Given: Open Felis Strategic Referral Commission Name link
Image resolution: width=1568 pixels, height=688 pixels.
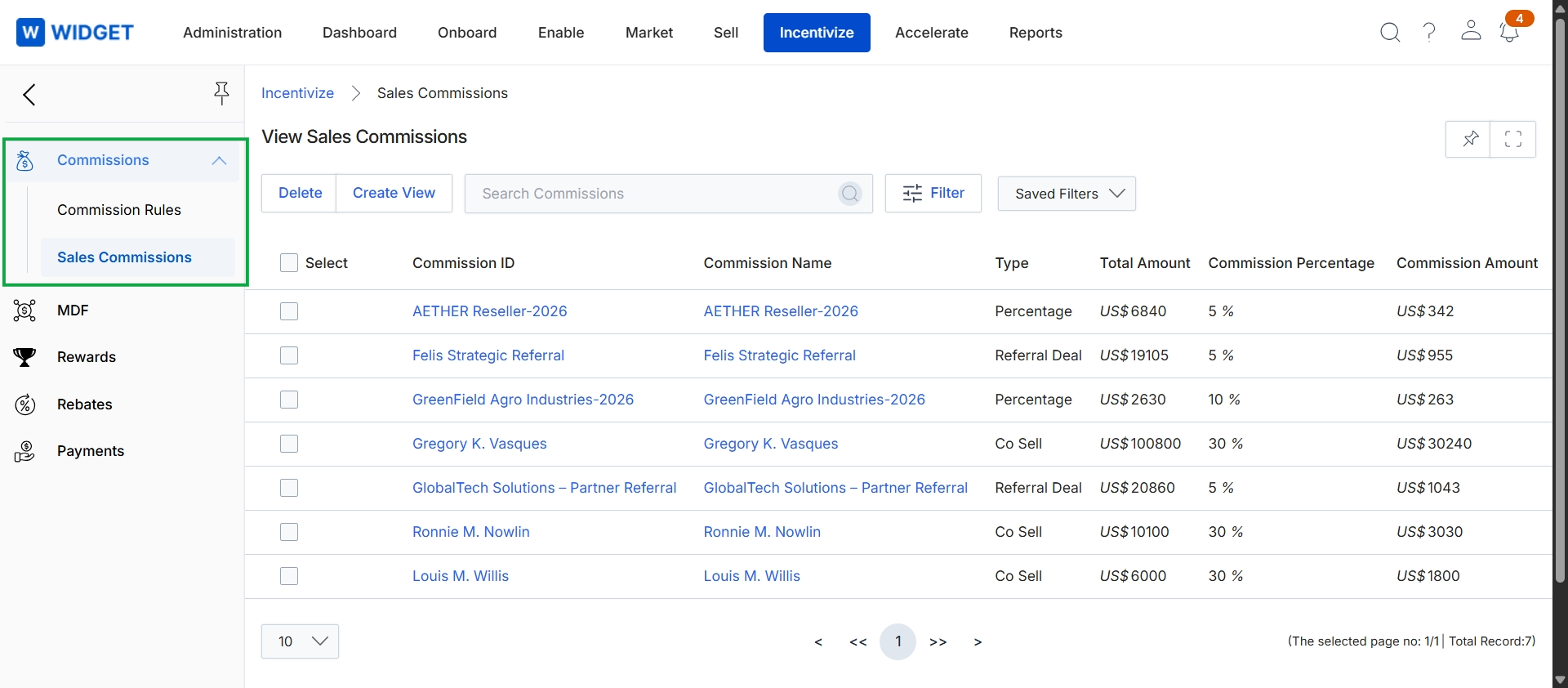Looking at the screenshot, I should point(780,355).
